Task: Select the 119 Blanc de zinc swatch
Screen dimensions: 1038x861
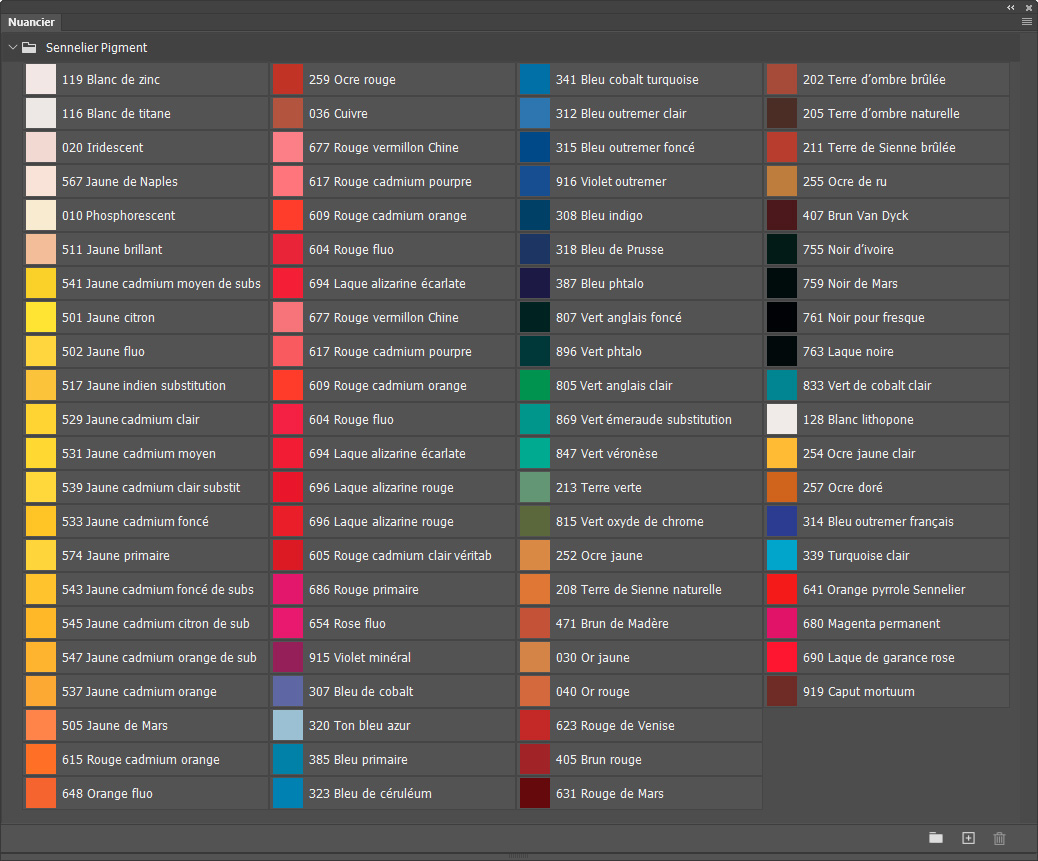Action: click(x=146, y=79)
